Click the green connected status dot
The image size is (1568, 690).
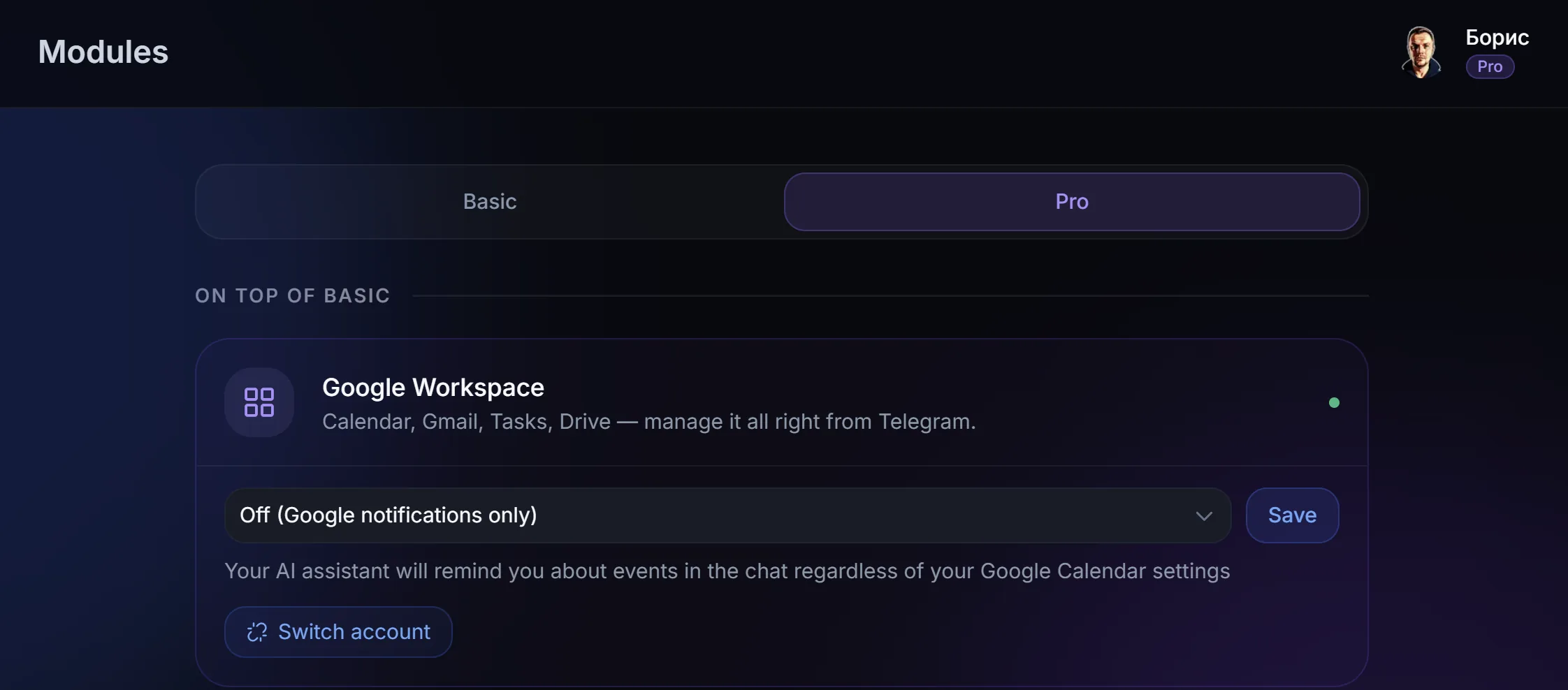tap(1334, 402)
